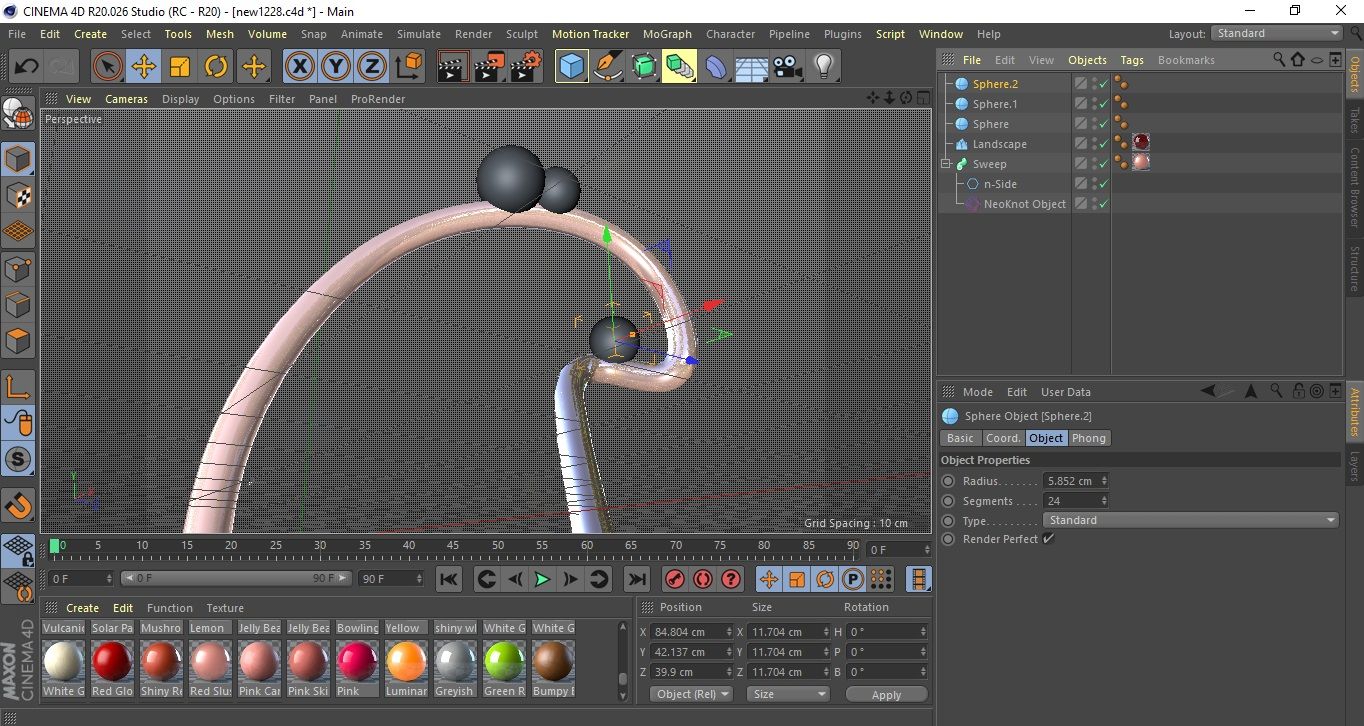Add a Camera object

pyautogui.click(x=787, y=67)
